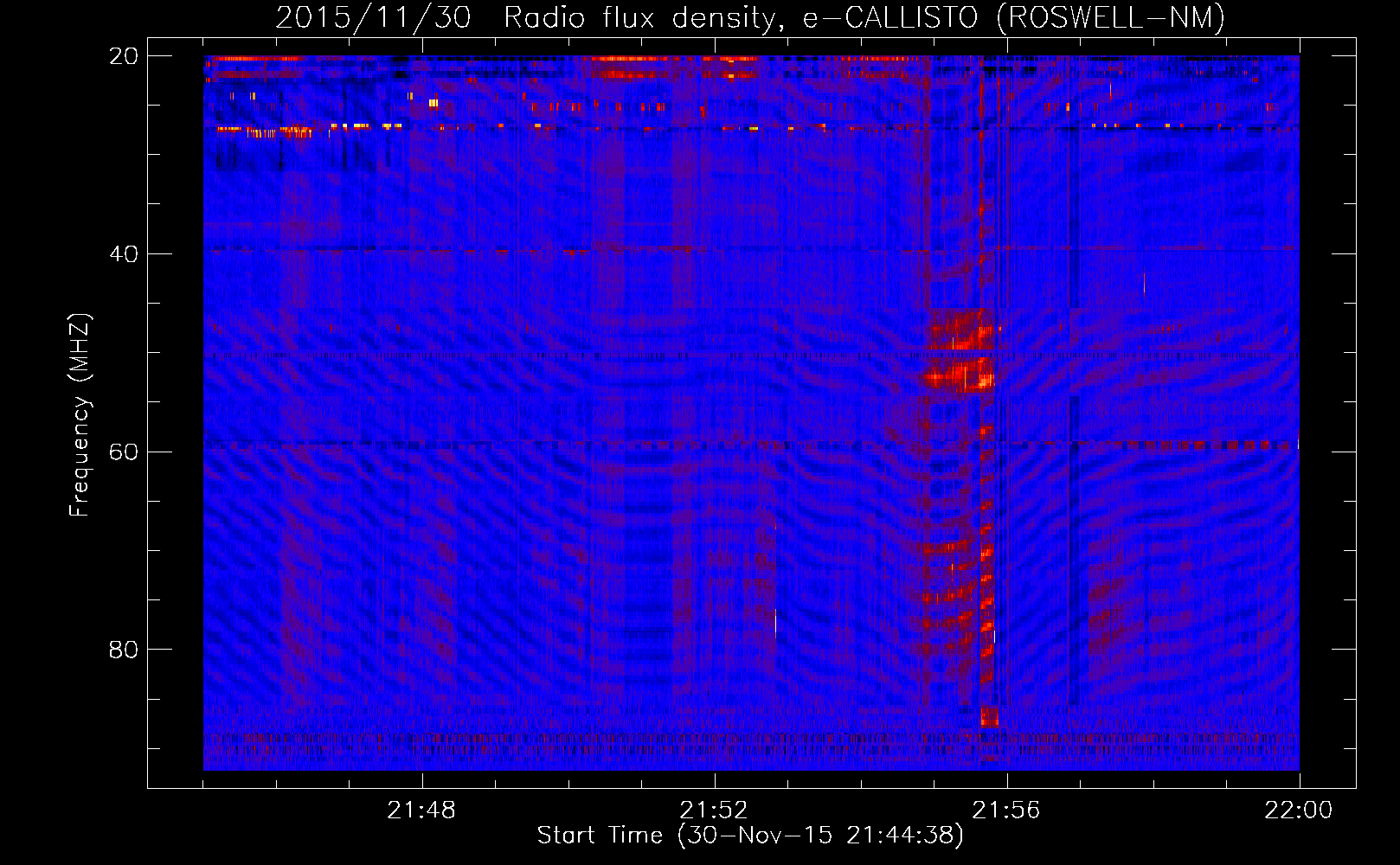The height and width of the screenshot is (865, 1400).
Task: Click the time label '21:52'
Action: click(x=714, y=811)
